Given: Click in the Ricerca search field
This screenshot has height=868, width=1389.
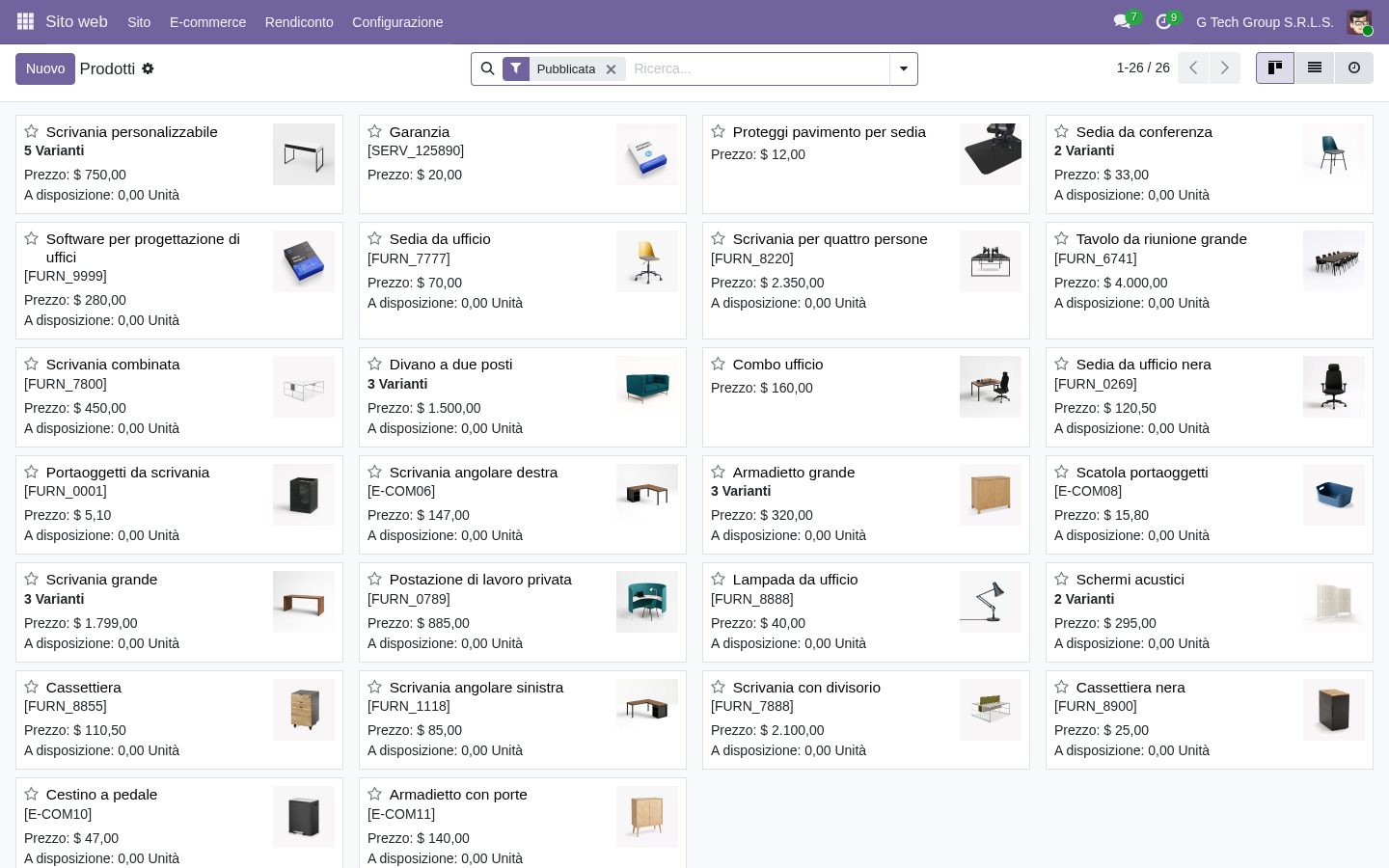Looking at the screenshot, I should (x=757, y=68).
